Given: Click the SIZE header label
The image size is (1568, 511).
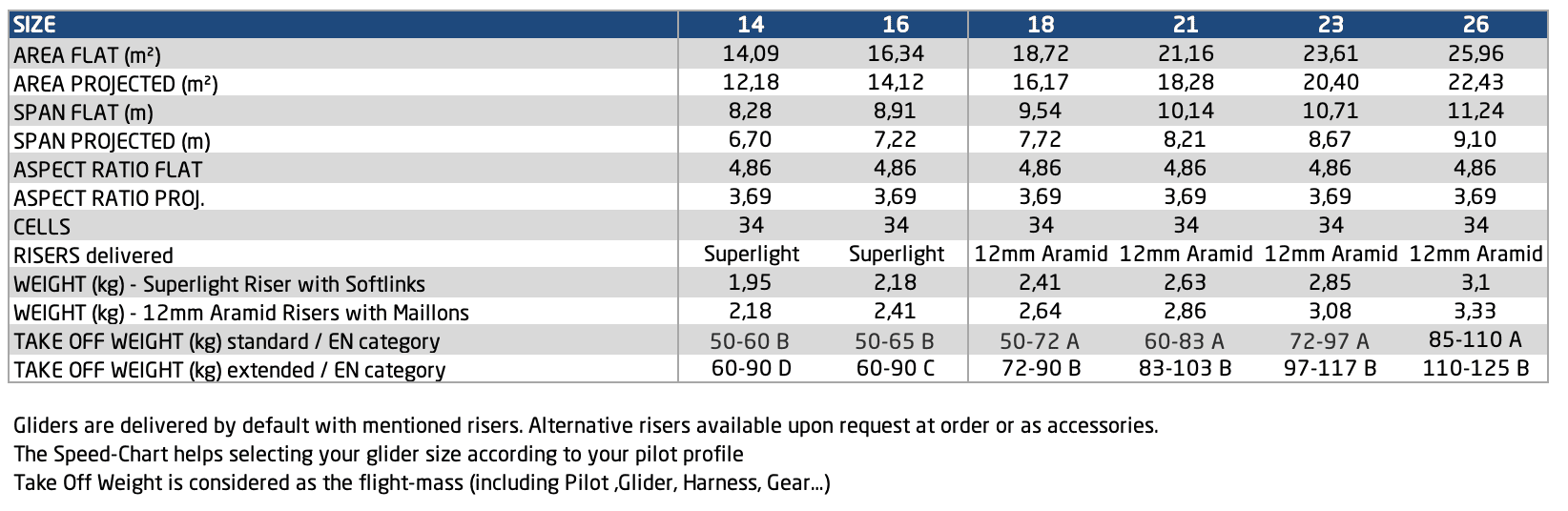Looking at the screenshot, I should tap(35, 25).
